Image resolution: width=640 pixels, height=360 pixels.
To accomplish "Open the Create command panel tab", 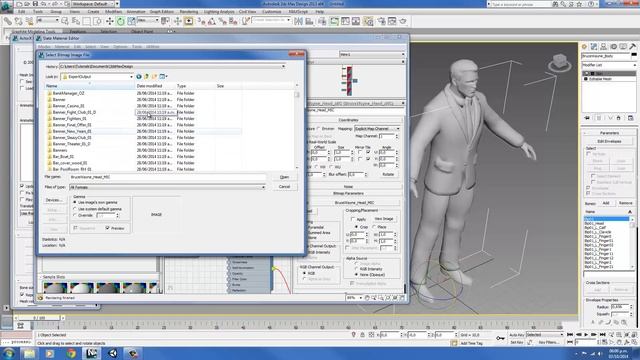I will click(x=584, y=47).
